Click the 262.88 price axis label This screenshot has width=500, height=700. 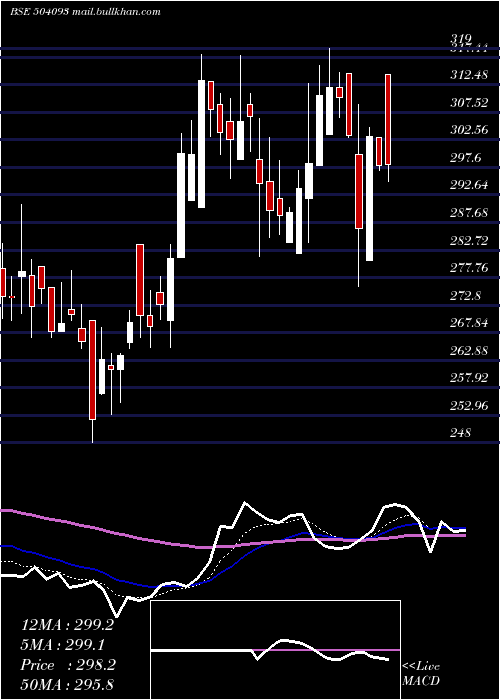(469, 351)
